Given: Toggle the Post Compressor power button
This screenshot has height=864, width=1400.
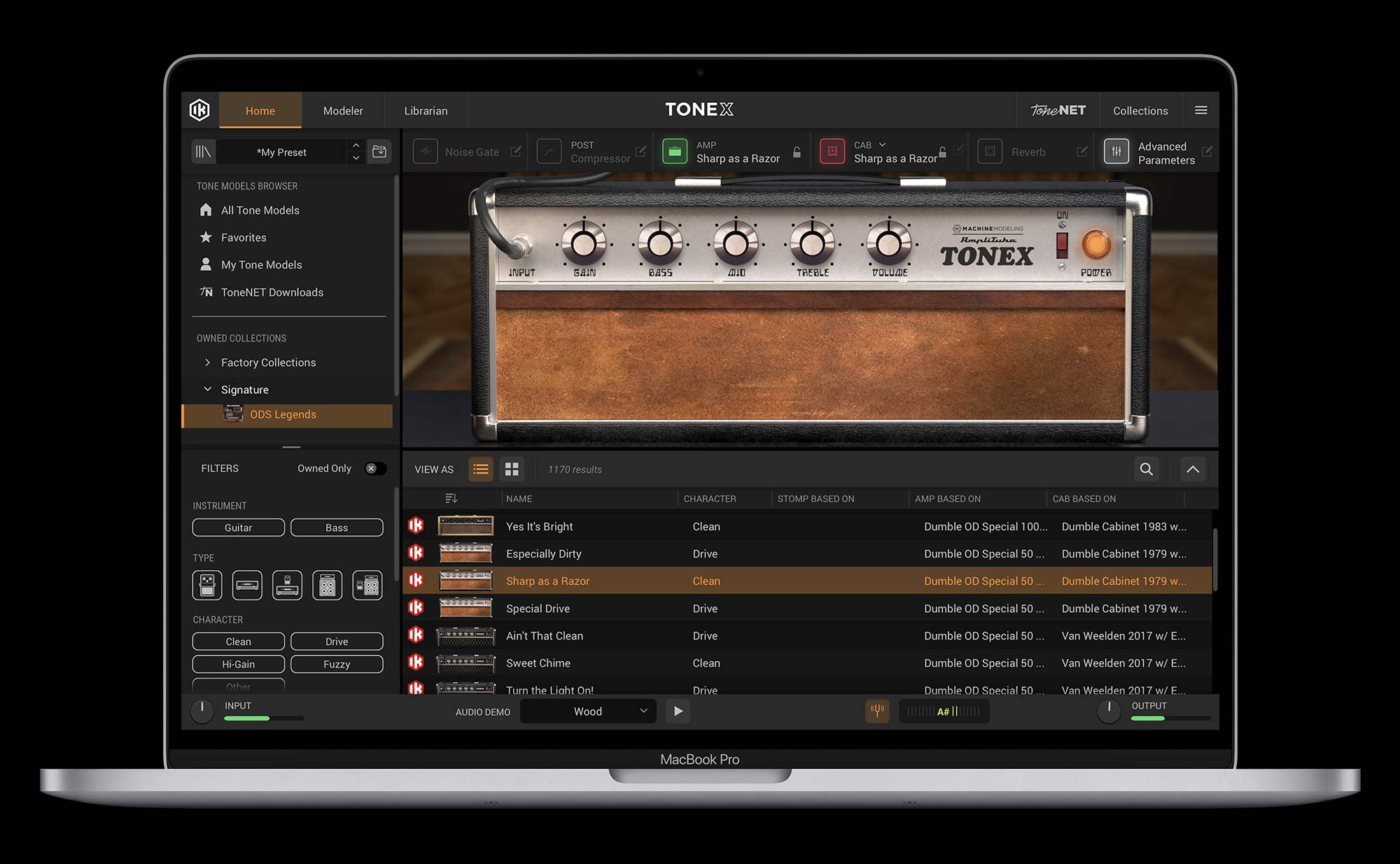Looking at the screenshot, I should click(549, 152).
